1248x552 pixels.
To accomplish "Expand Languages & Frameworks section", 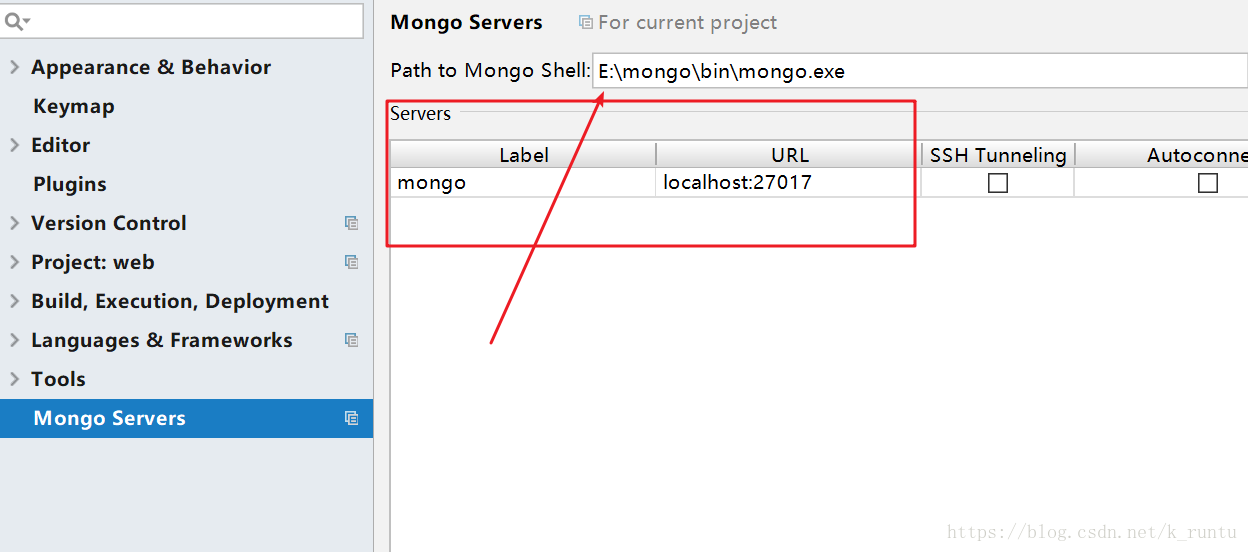I will click(x=14, y=340).
